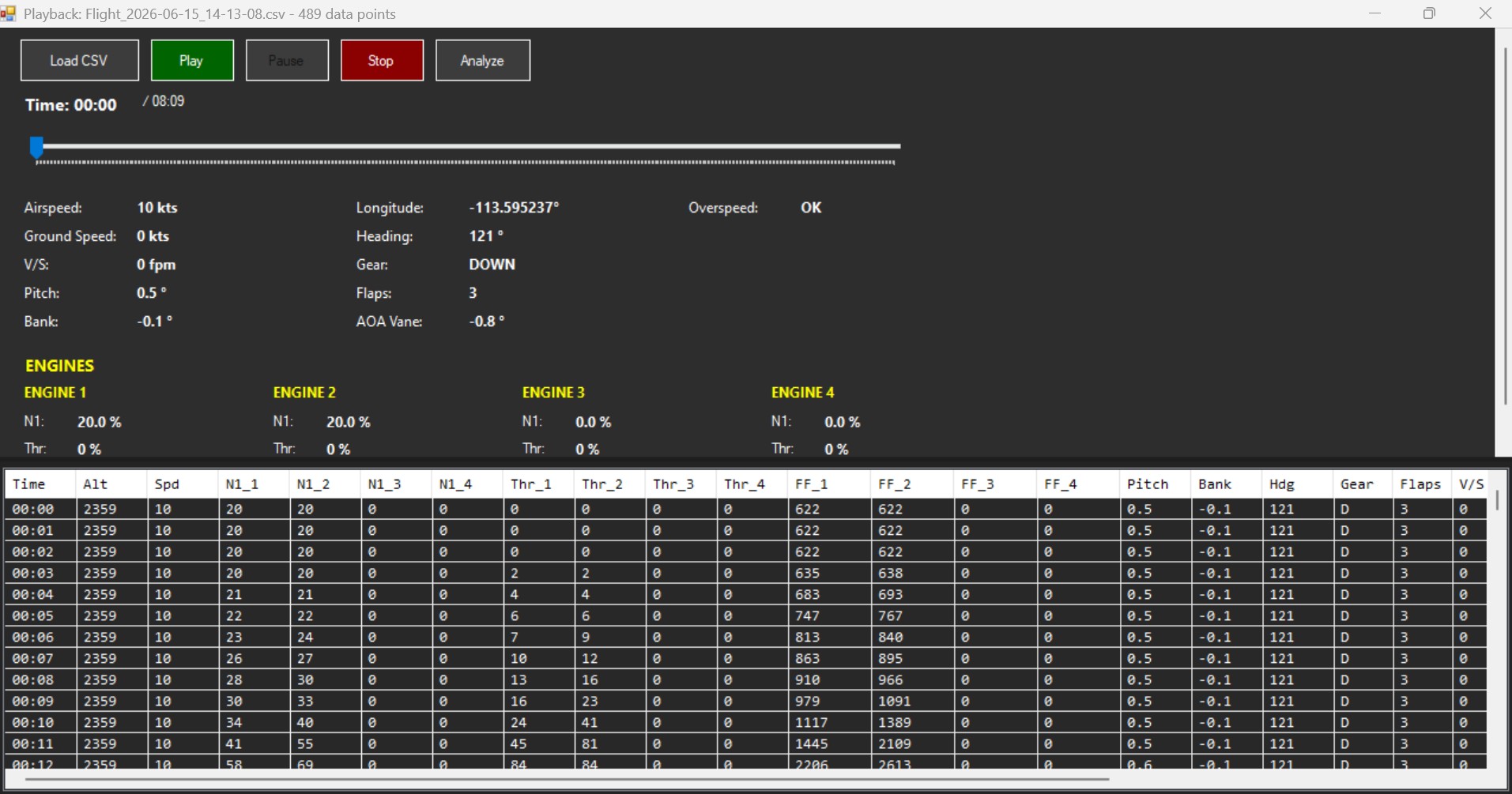This screenshot has width=1512, height=794.
Task: Click the table's vertical scrollbar thumb
Action: tap(1497, 500)
